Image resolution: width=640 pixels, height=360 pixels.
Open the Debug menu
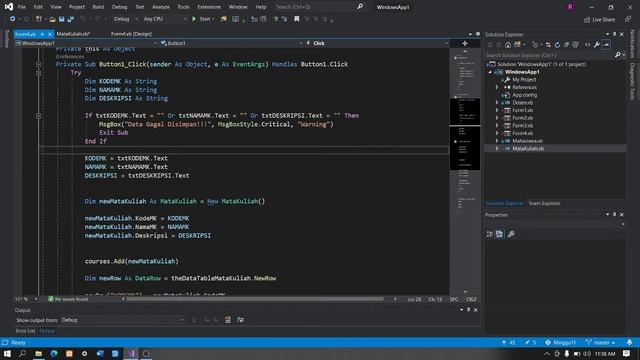point(120,7)
